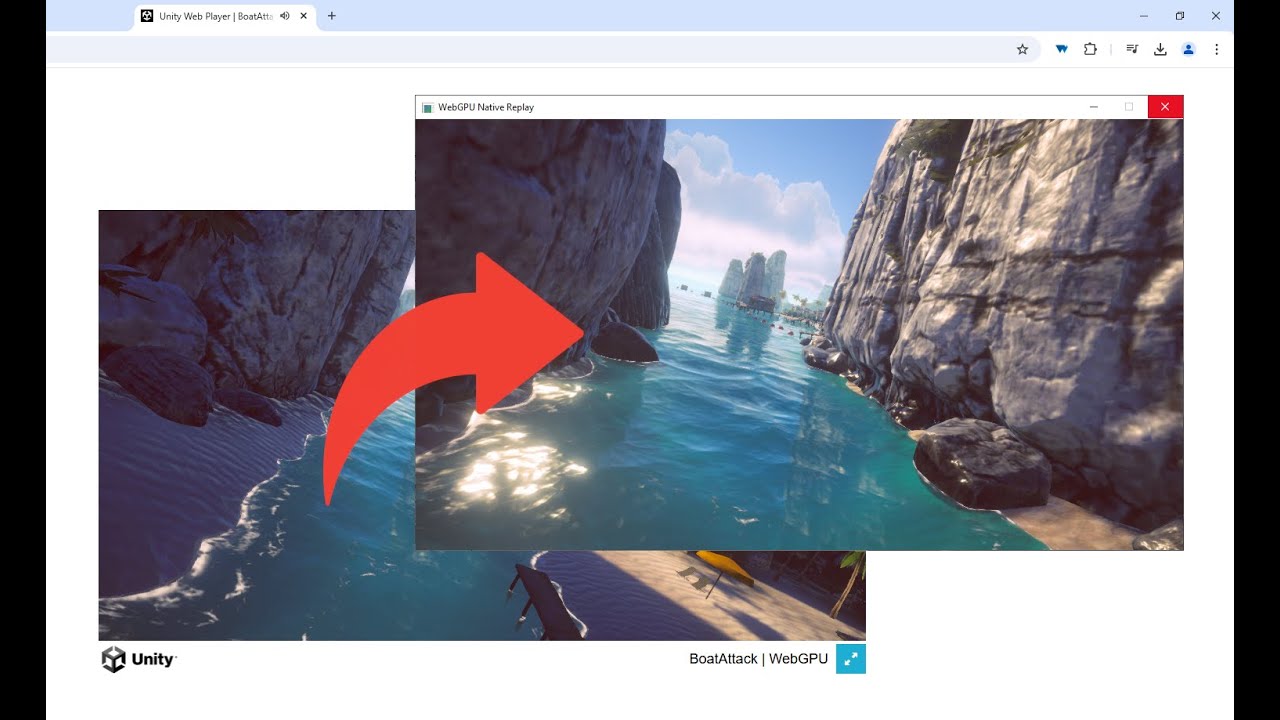This screenshot has height=720, width=1280.
Task: Open the Extensions puzzle-piece menu
Action: point(1090,49)
